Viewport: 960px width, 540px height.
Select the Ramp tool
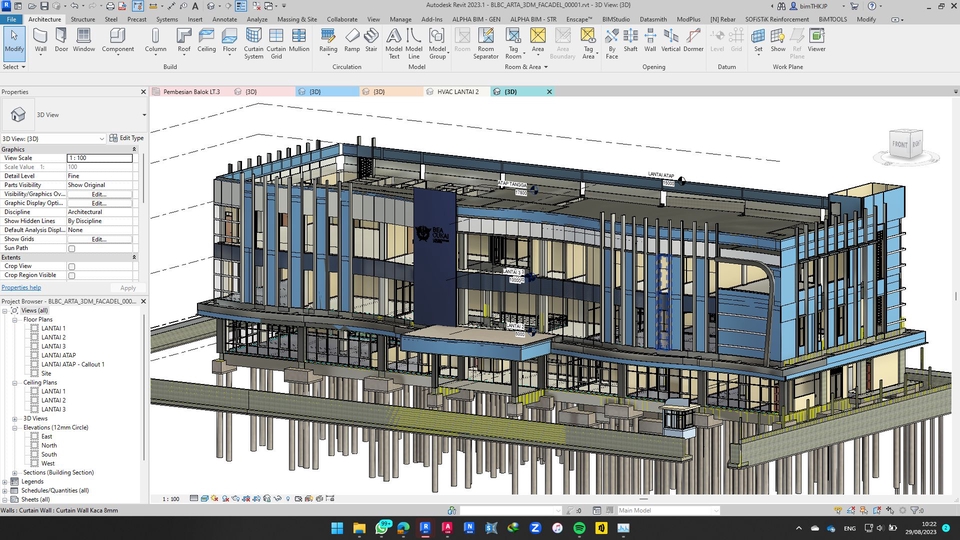tap(352, 40)
